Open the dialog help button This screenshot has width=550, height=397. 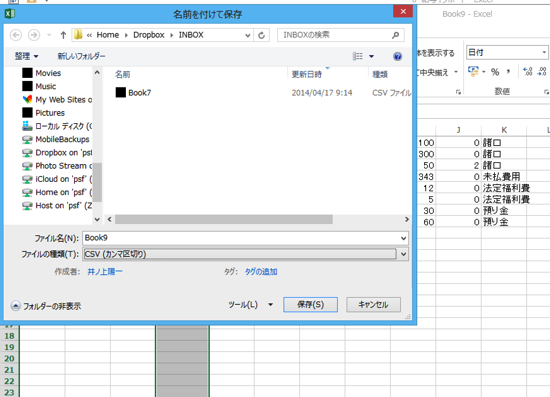click(x=397, y=56)
